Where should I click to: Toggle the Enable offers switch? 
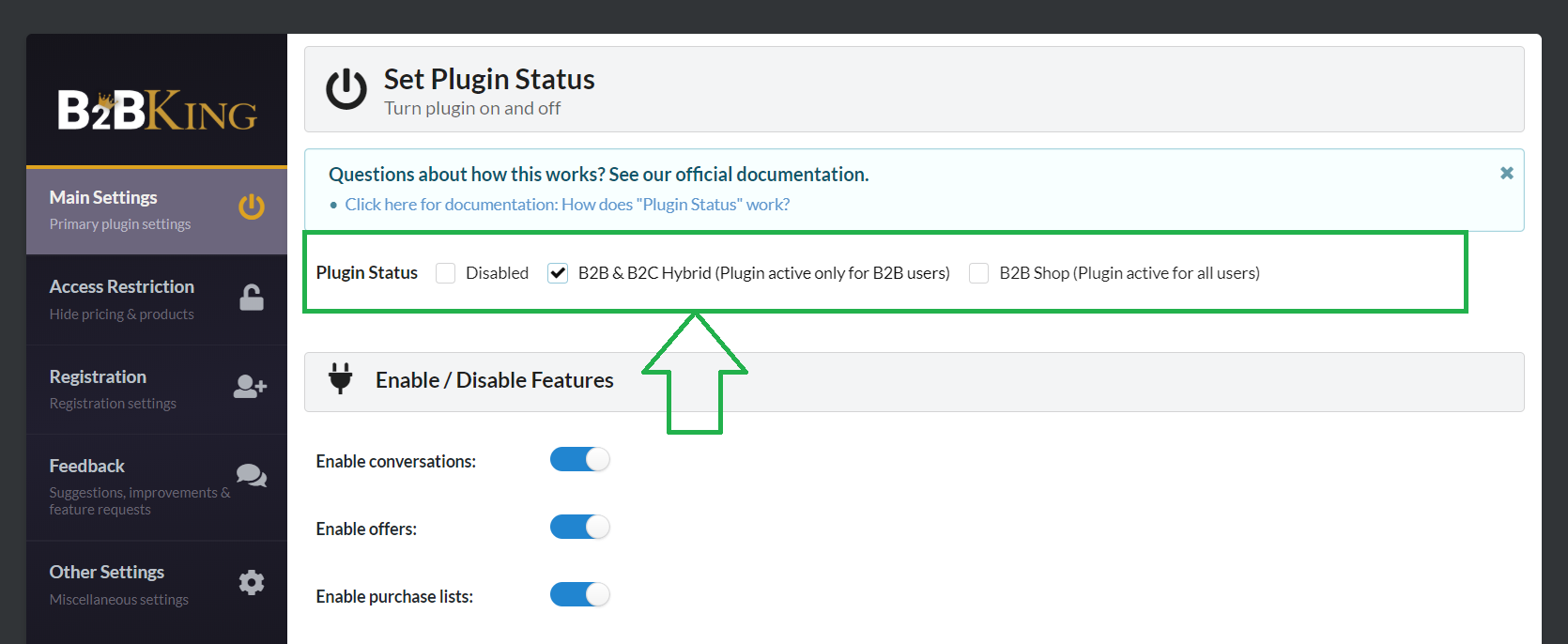(x=580, y=527)
